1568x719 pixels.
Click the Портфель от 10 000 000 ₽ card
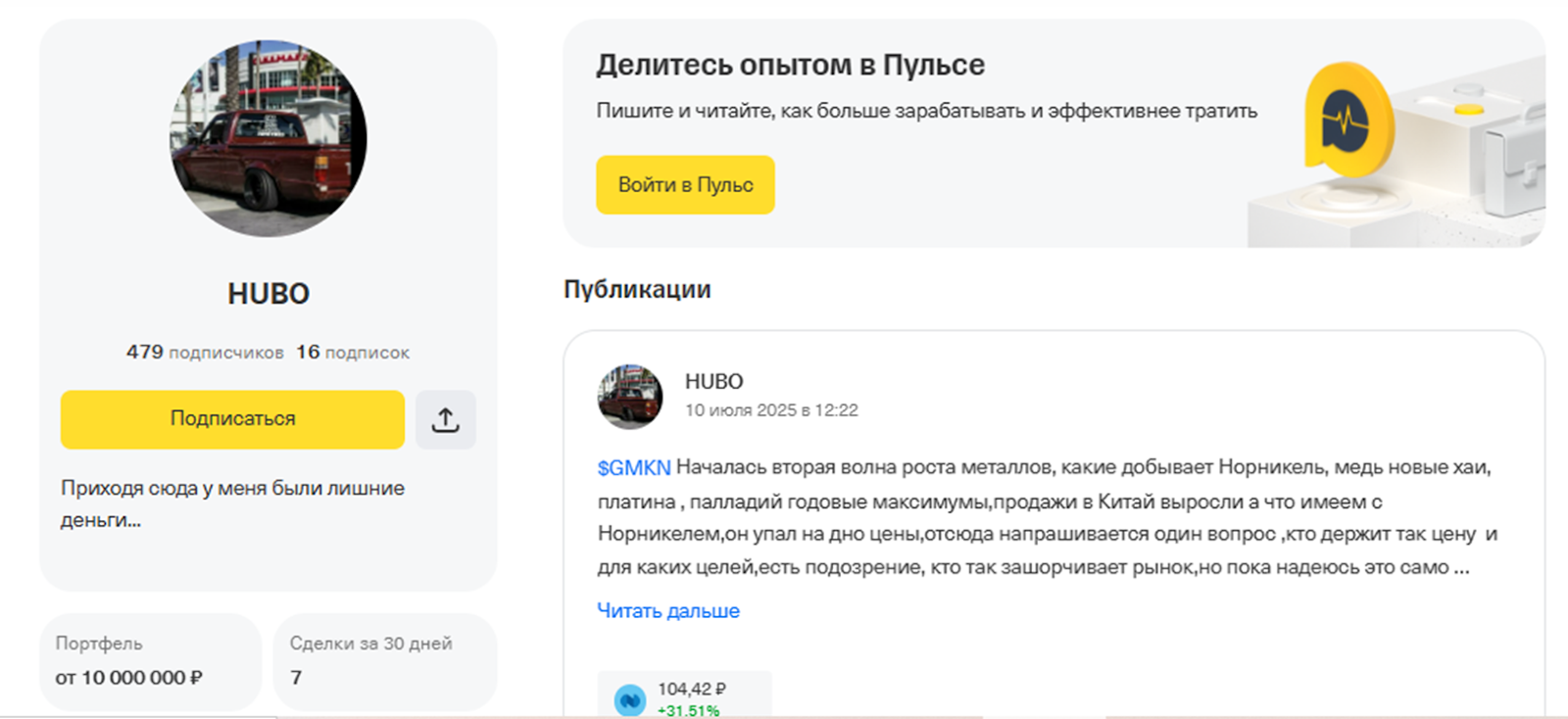point(150,661)
